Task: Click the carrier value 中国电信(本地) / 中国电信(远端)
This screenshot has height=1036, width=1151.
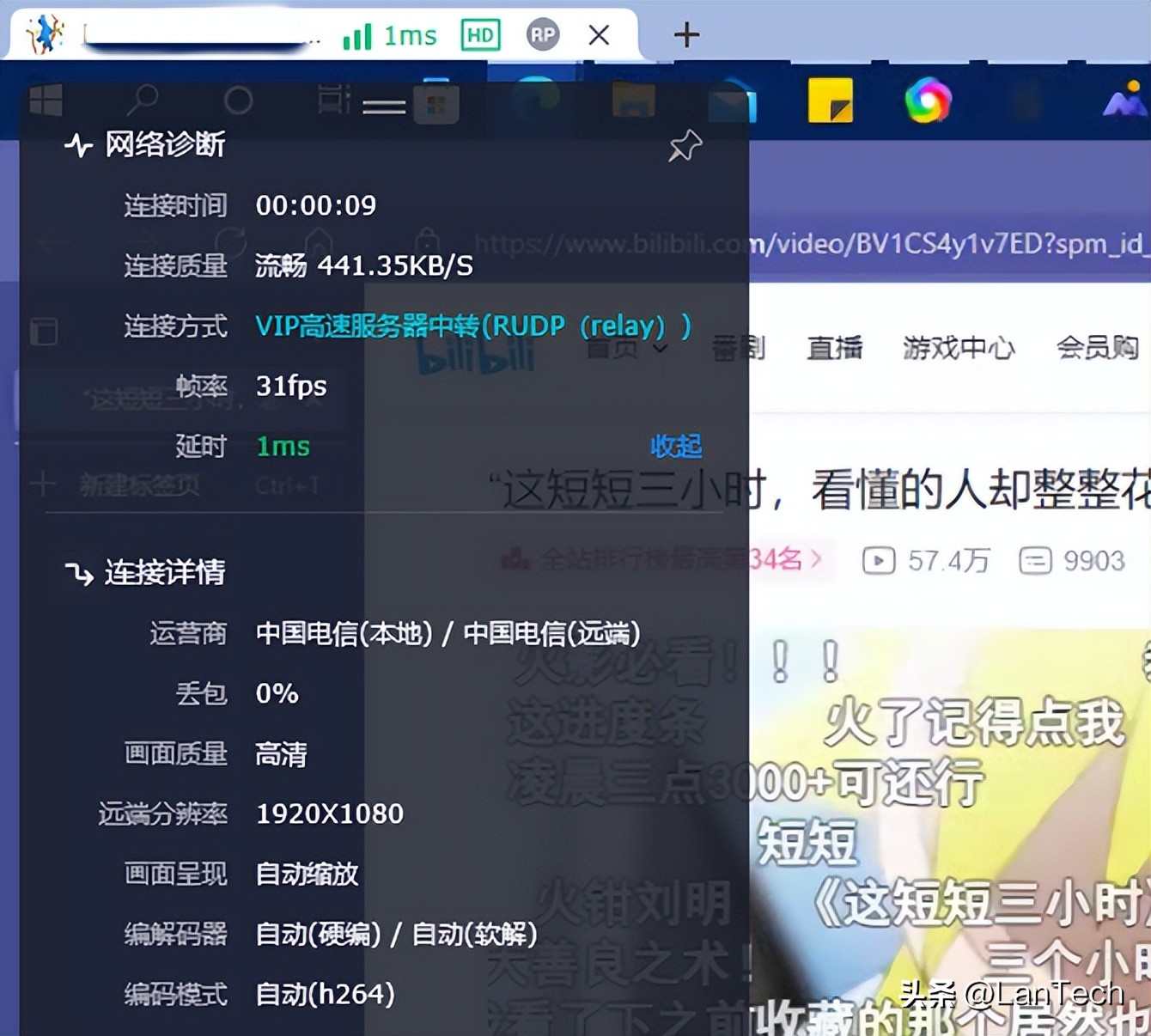Action: tap(448, 633)
